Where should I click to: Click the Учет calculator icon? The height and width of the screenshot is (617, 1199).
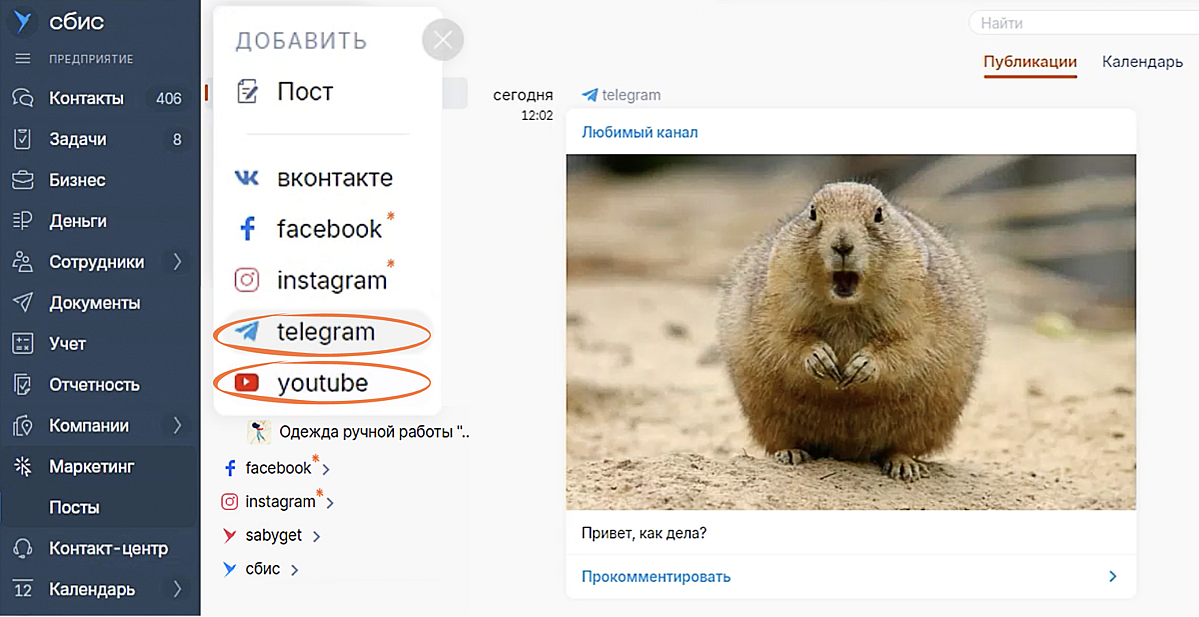click(x=22, y=344)
